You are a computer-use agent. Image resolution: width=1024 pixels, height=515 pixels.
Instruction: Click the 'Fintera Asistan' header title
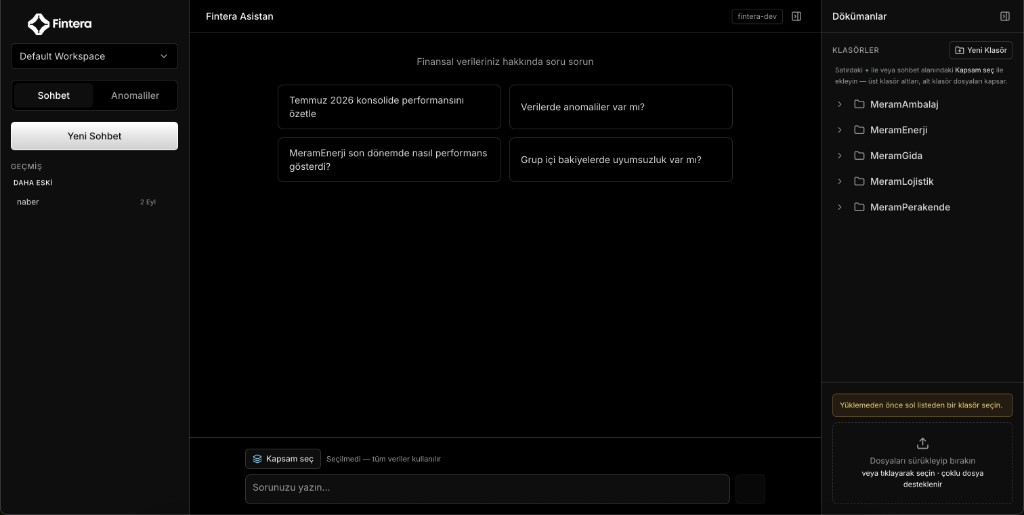(240, 16)
